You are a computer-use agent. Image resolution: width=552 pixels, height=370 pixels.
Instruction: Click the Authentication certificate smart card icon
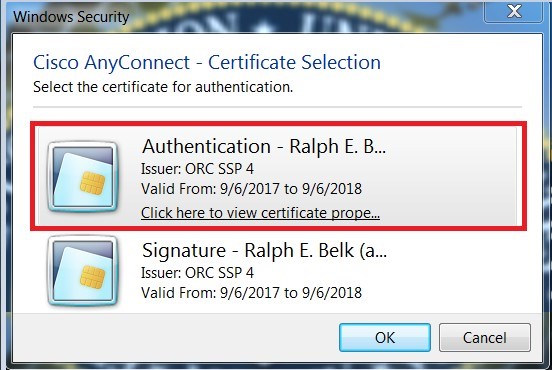82,177
